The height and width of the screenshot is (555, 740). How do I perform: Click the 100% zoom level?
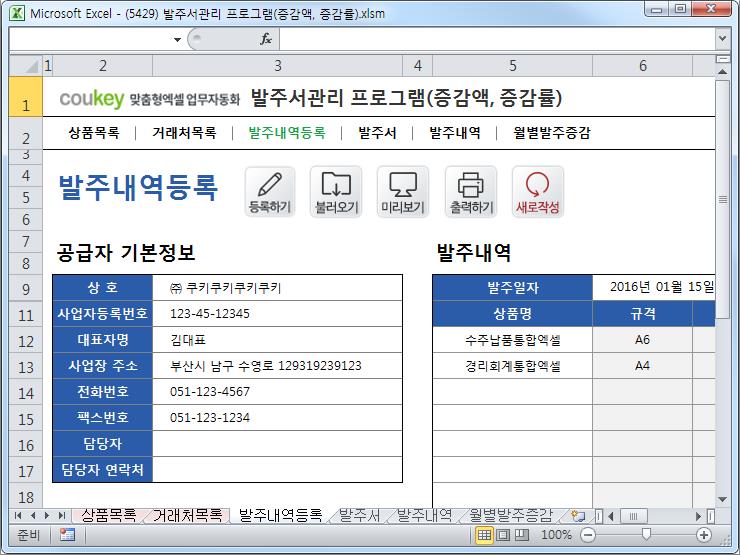(555, 535)
